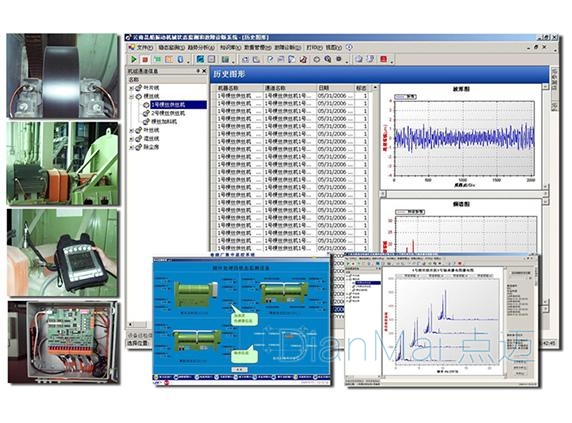Click the red stop icon in toolbar

(145, 59)
